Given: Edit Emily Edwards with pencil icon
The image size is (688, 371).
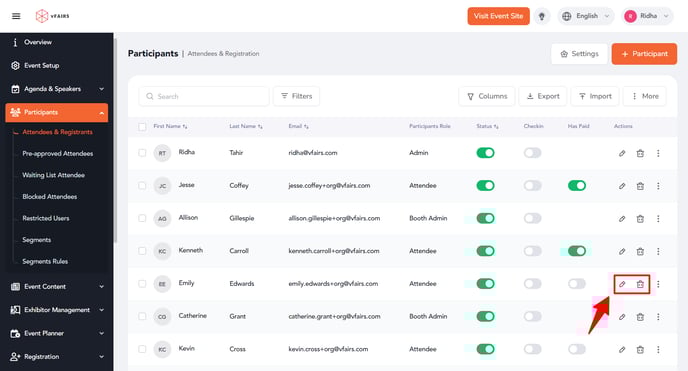Looking at the screenshot, I should coord(622,284).
